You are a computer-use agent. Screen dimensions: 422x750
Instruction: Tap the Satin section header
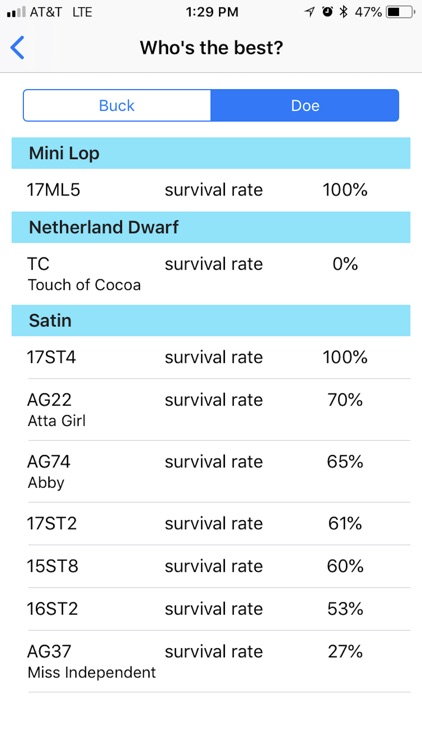coord(211,320)
